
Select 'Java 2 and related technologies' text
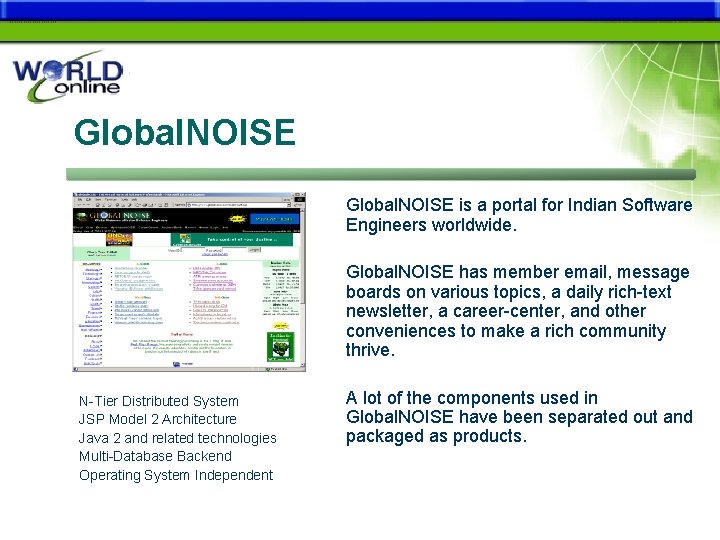[177, 438]
